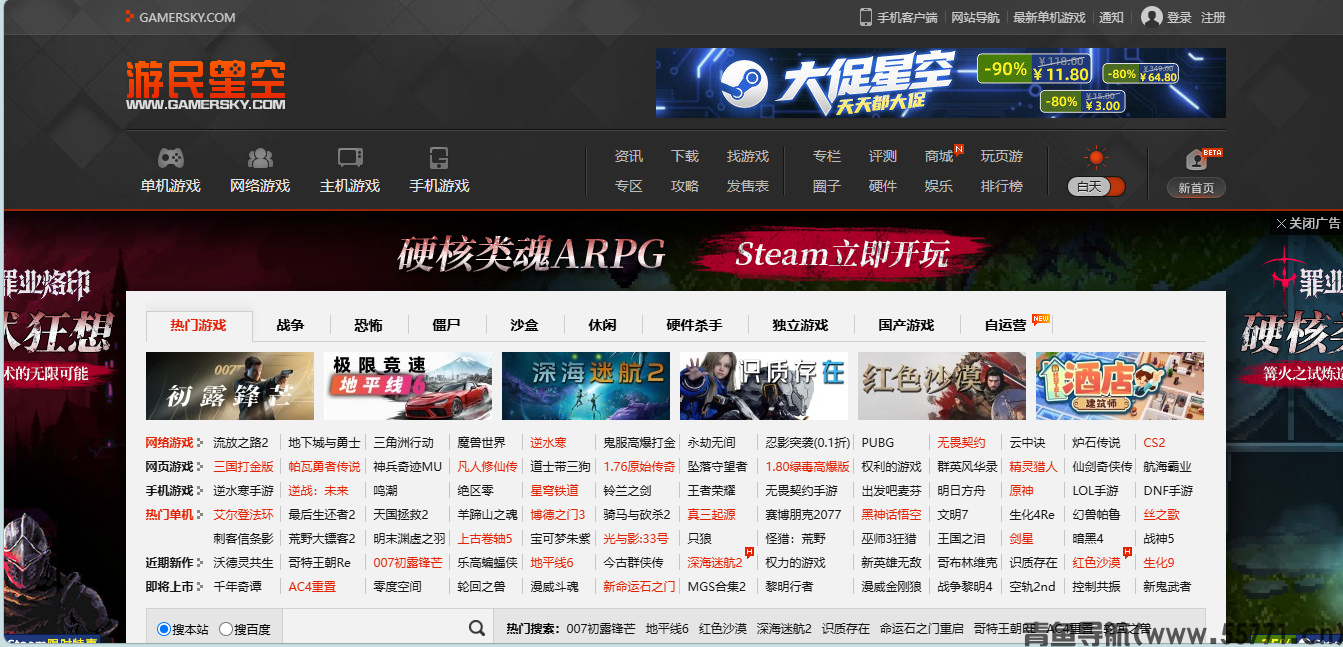Click the 酒店建筑师 thumbnail
The image size is (1343, 647).
(x=1120, y=386)
